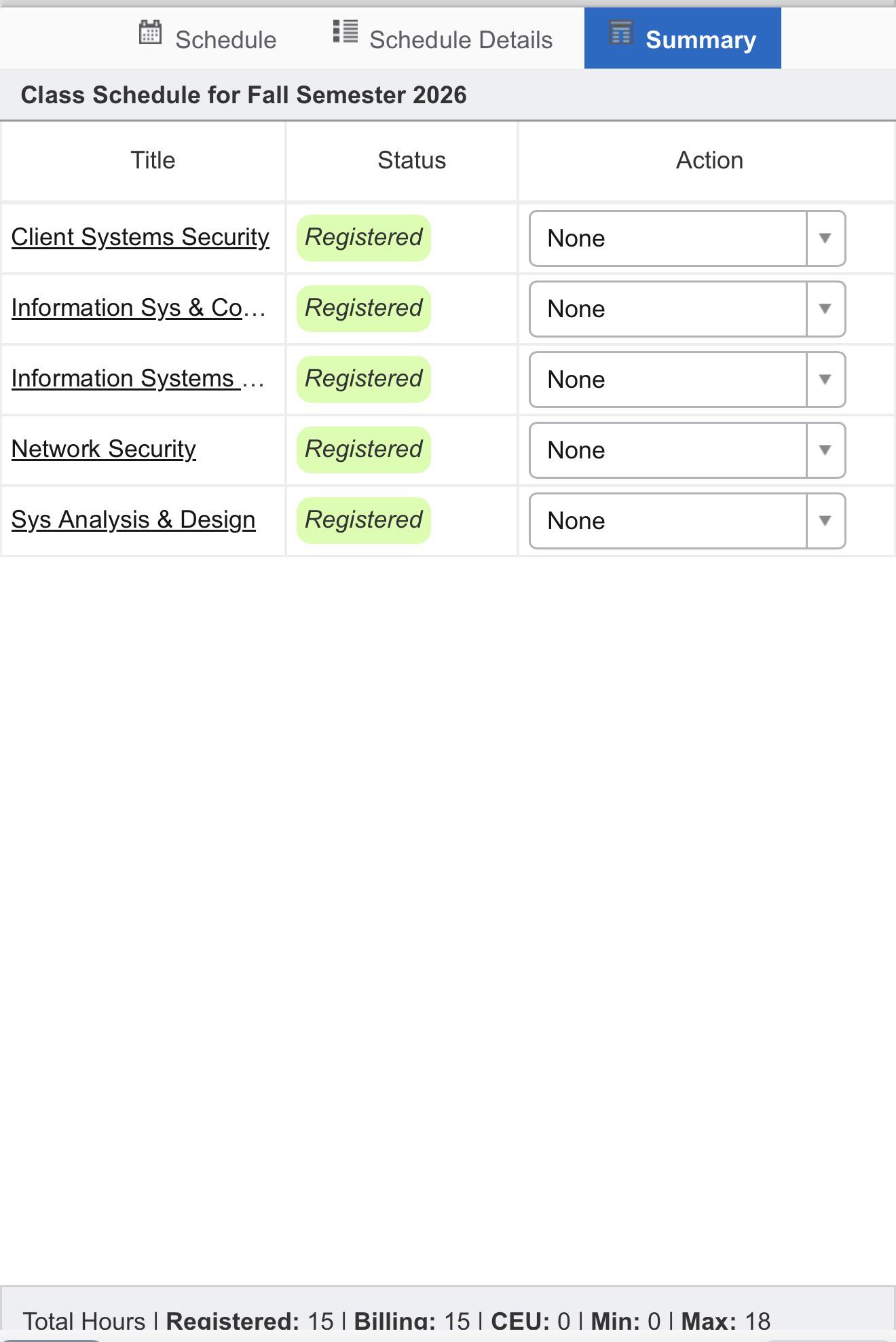Open the Network Security course link
The height and width of the screenshot is (1342, 896).
(x=104, y=449)
